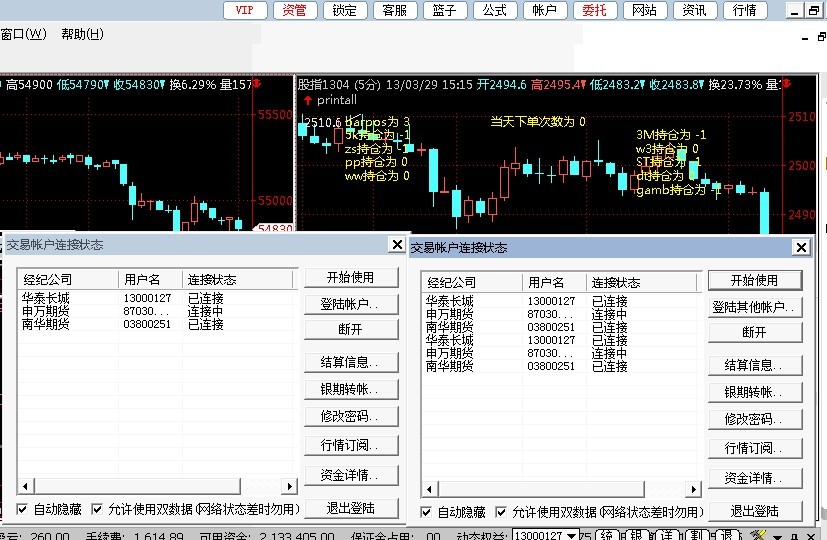Click the 委托 order button
This screenshot has width=827, height=540.
pos(595,10)
